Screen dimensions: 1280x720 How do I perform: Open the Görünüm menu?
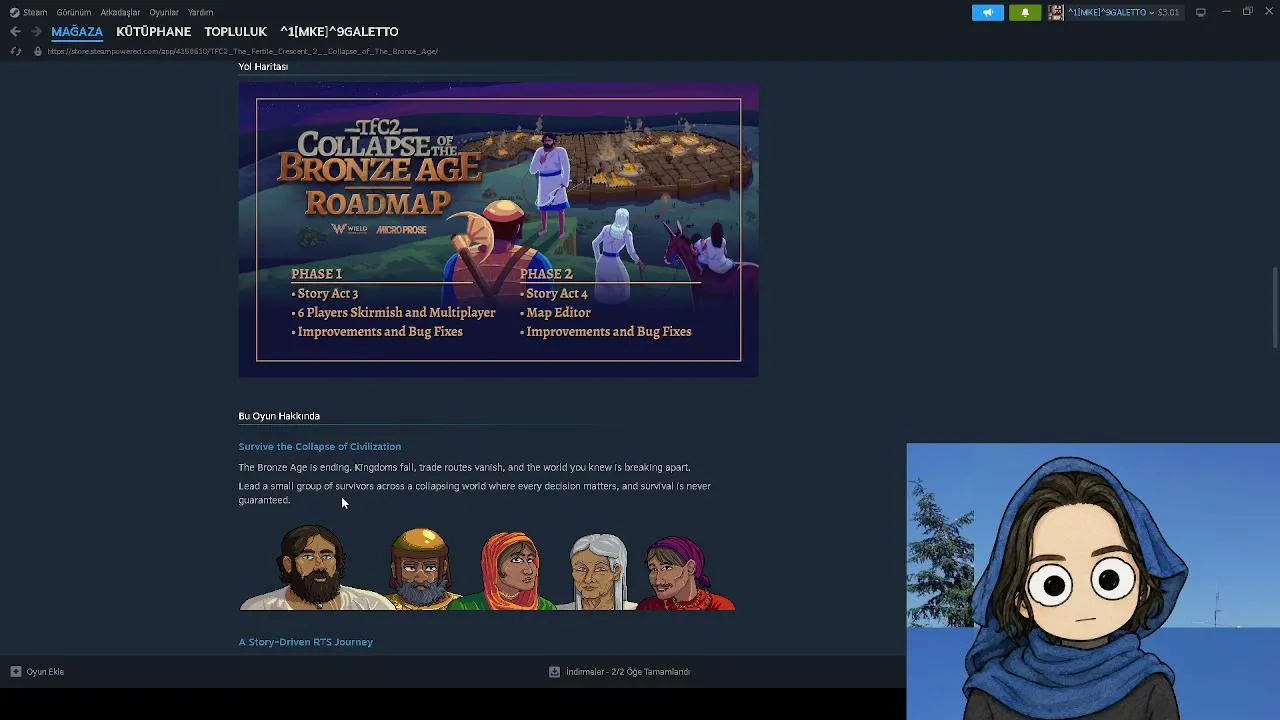[74, 12]
